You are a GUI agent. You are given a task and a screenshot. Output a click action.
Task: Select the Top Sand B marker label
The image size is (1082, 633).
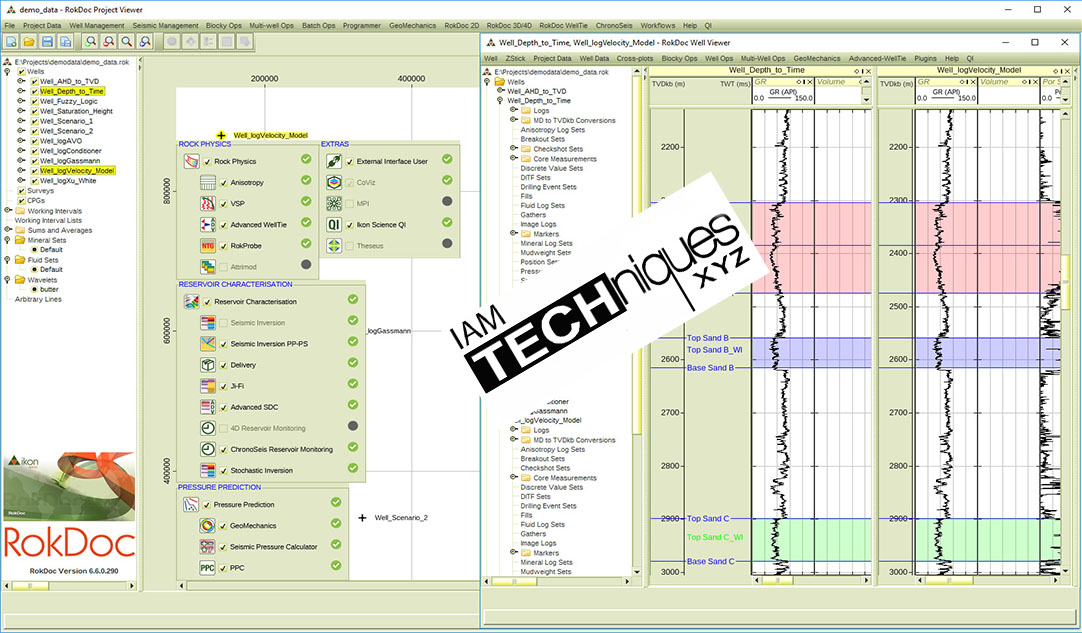(707, 338)
